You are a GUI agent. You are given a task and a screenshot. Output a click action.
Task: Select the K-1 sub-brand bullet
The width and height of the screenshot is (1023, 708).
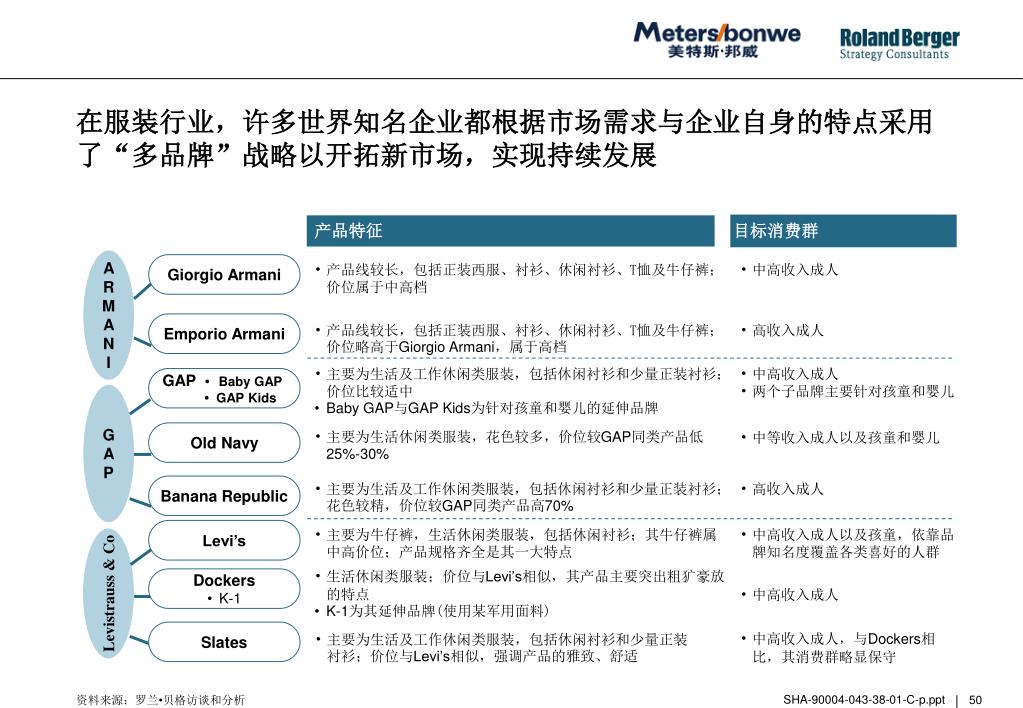[224, 598]
